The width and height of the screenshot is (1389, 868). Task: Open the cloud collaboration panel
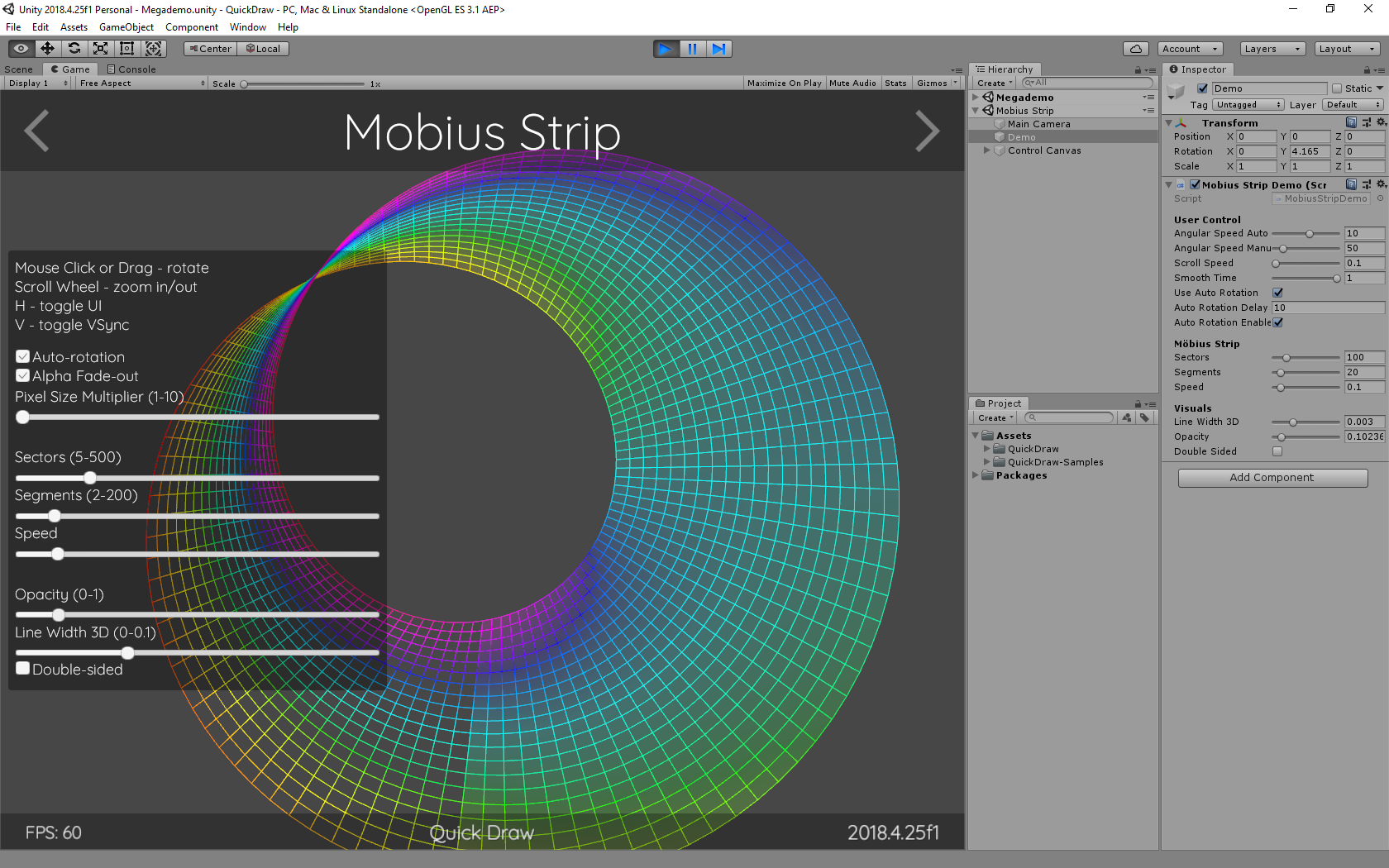pos(1136,48)
